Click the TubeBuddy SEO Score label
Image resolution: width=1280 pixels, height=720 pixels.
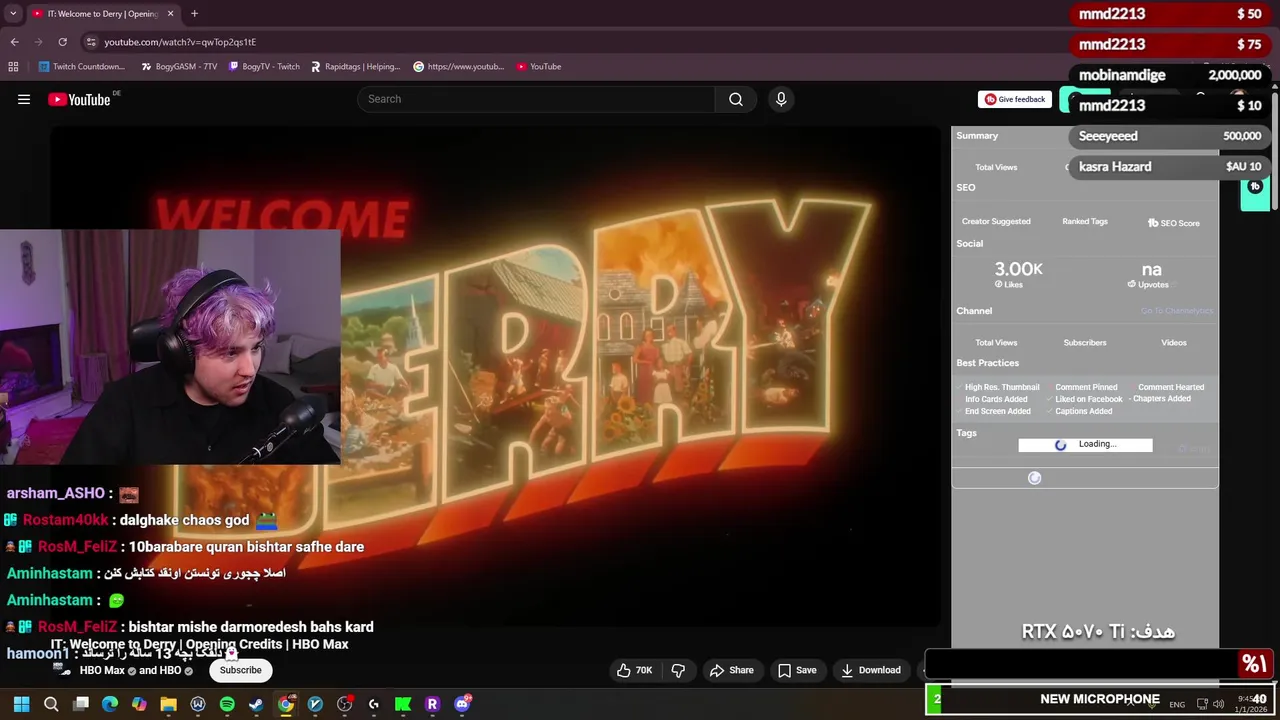(x=1174, y=223)
